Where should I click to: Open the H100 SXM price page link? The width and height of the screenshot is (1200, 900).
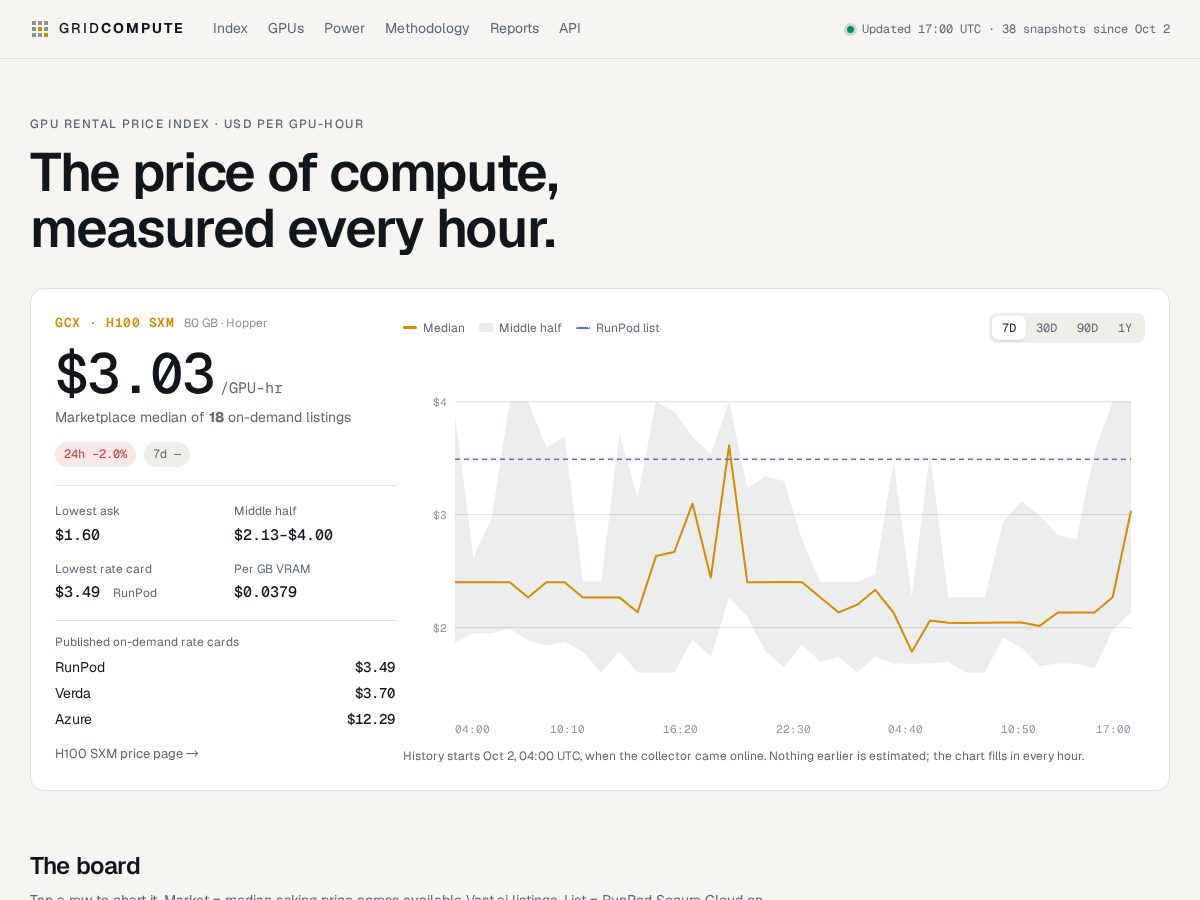click(127, 754)
